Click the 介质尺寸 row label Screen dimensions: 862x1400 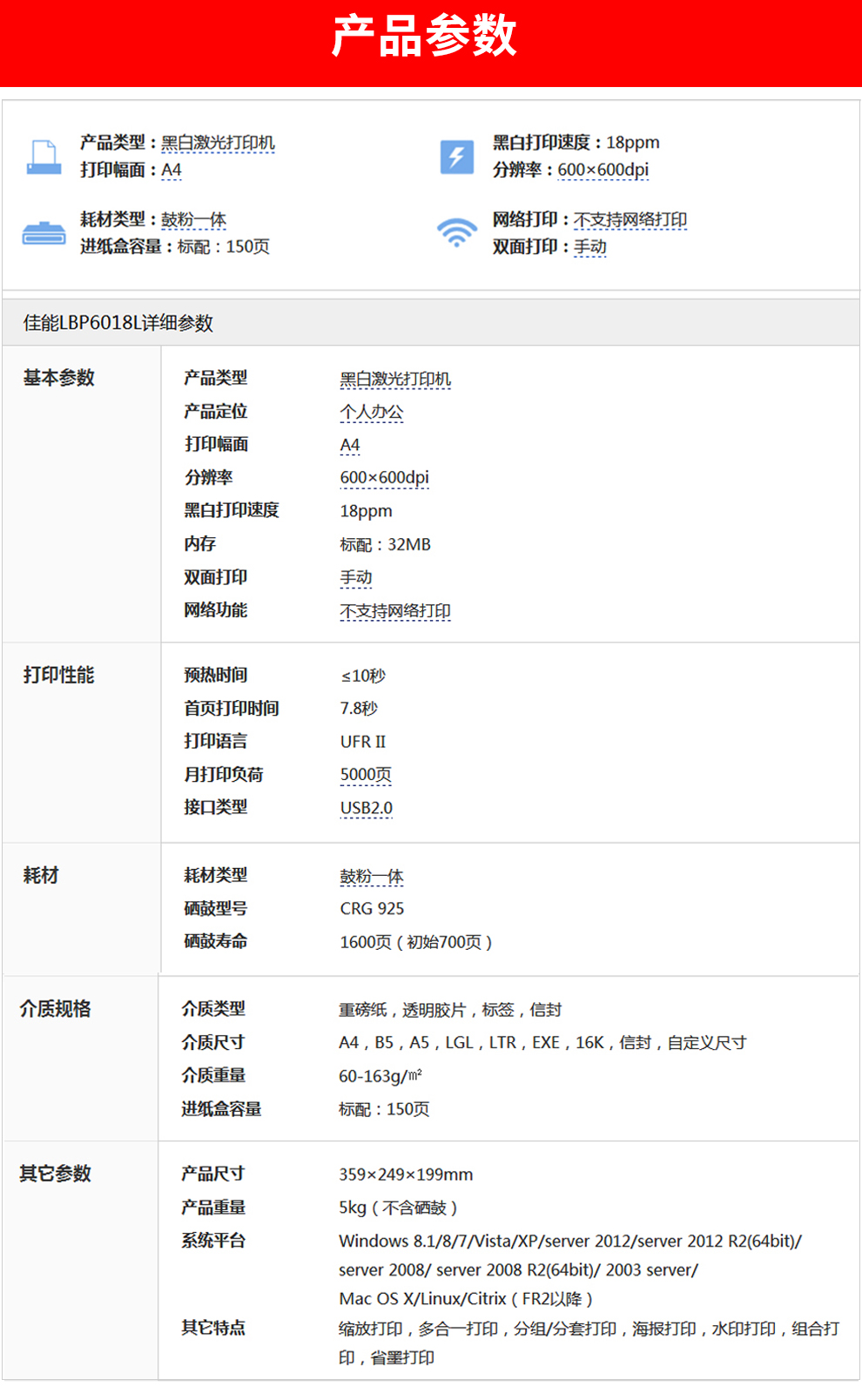[x=213, y=1042]
